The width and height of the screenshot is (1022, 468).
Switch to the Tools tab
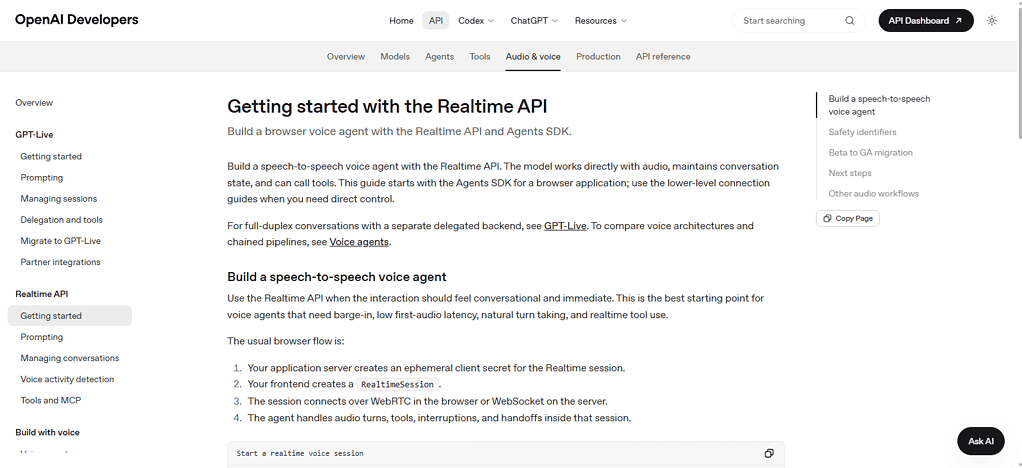(480, 57)
